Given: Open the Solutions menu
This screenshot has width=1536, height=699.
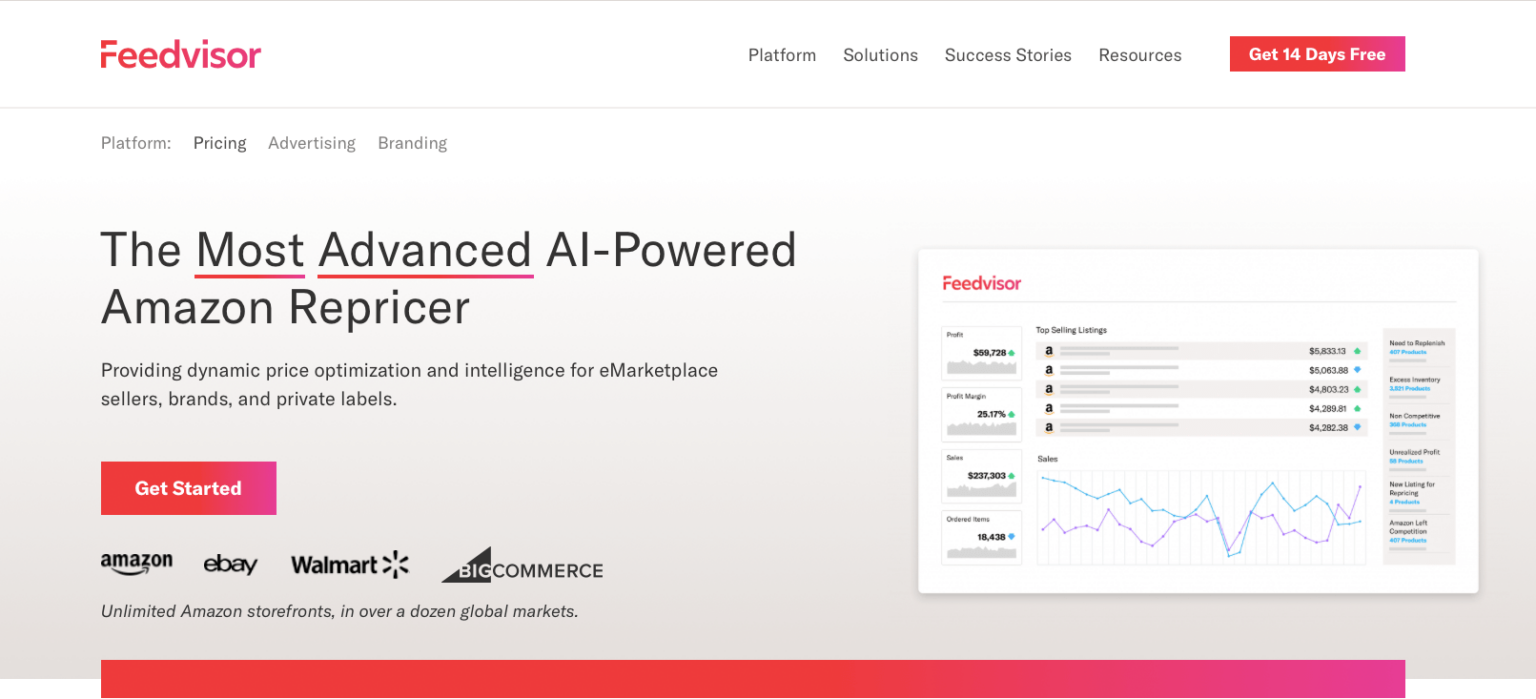Looking at the screenshot, I should click(x=880, y=55).
